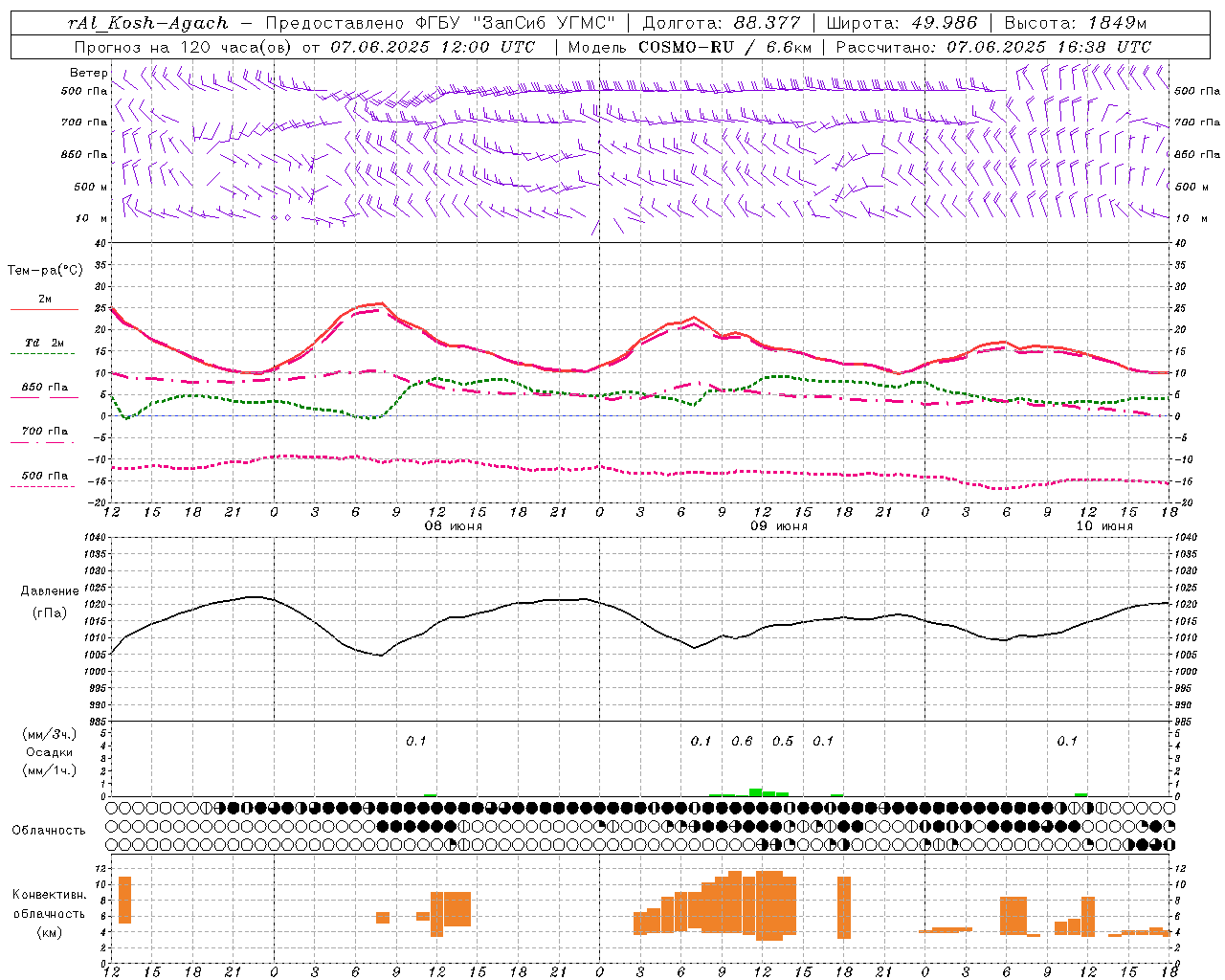This screenshot has width=1225, height=980.
Task: Click the 0.5 precipitation amount value
Action: click(783, 741)
